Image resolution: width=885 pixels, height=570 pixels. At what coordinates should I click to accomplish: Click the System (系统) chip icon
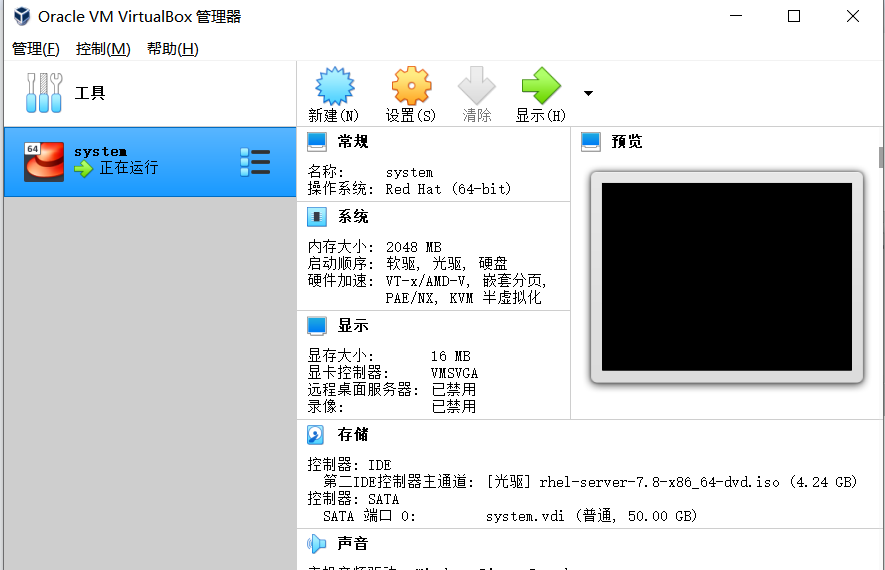[x=317, y=217]
